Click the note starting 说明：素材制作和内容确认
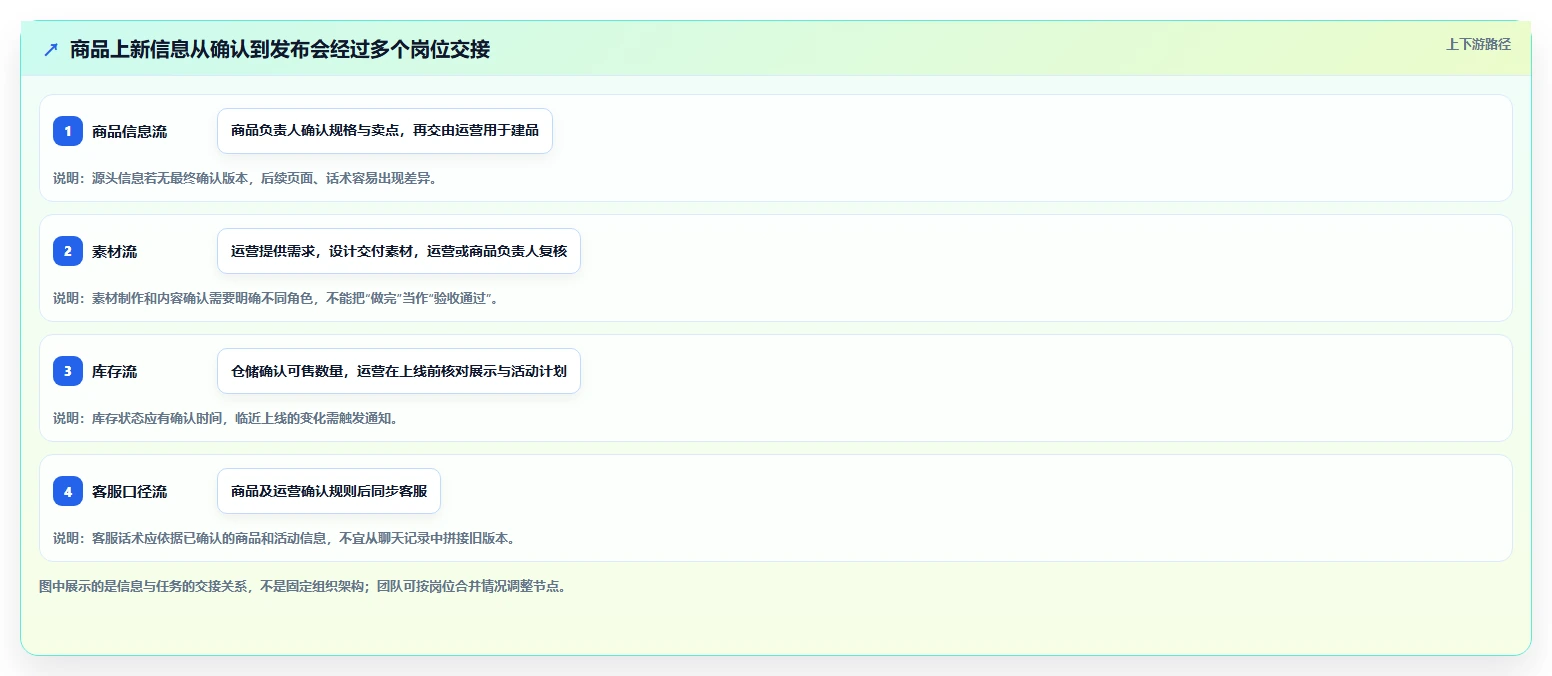This screenshot has height=676, width=1552. click(x=275, y=298)
